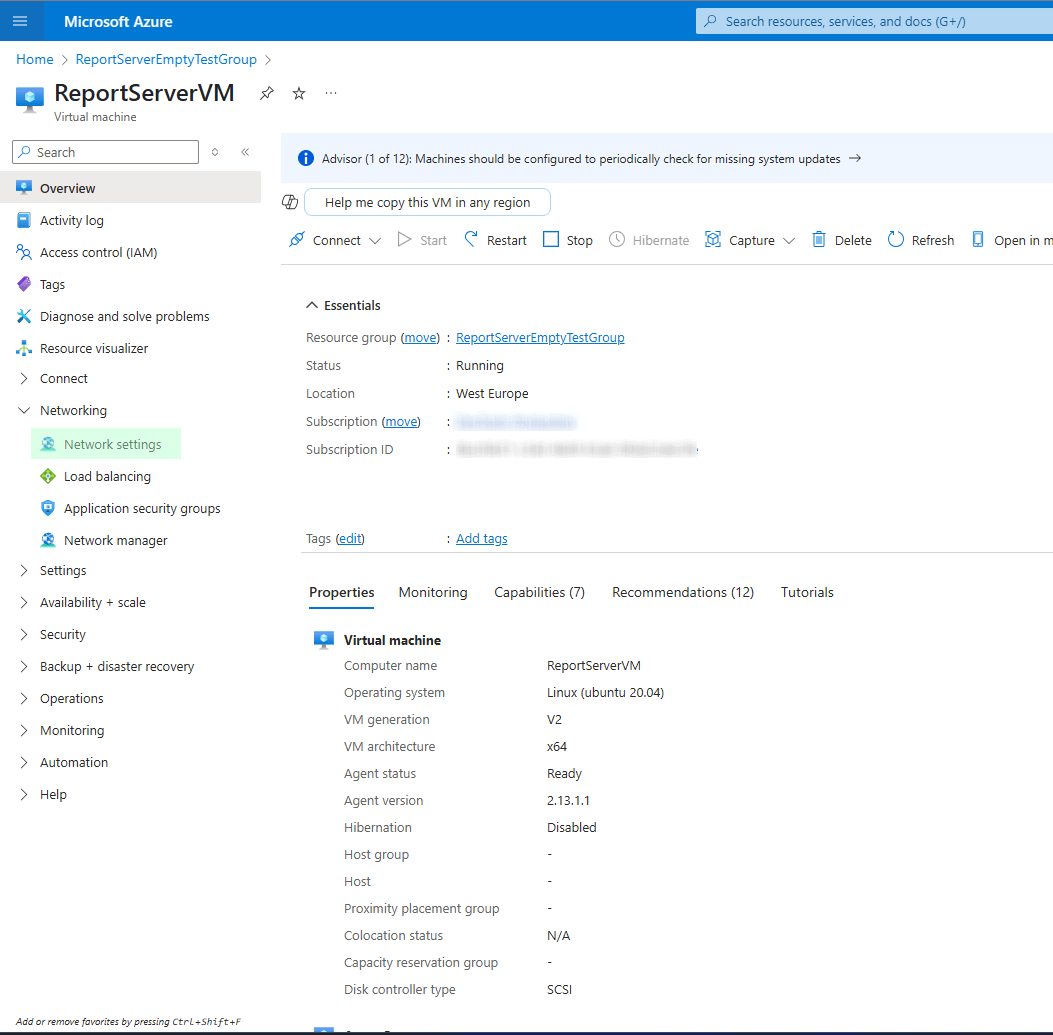Viewport: 1053px width, 1035px height.
Task: Switch to the Monitoring tab
Action: click(432, 593)
